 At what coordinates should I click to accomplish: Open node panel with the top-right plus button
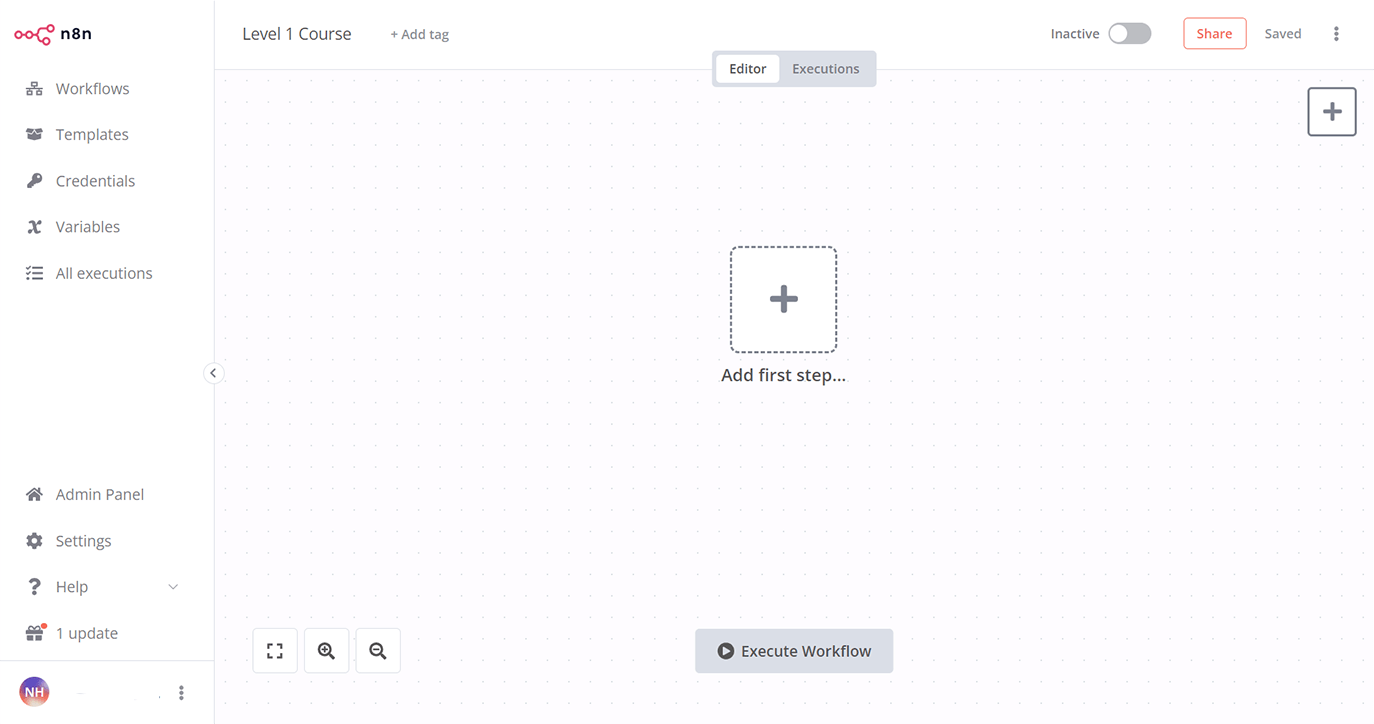pos(1331,111)
